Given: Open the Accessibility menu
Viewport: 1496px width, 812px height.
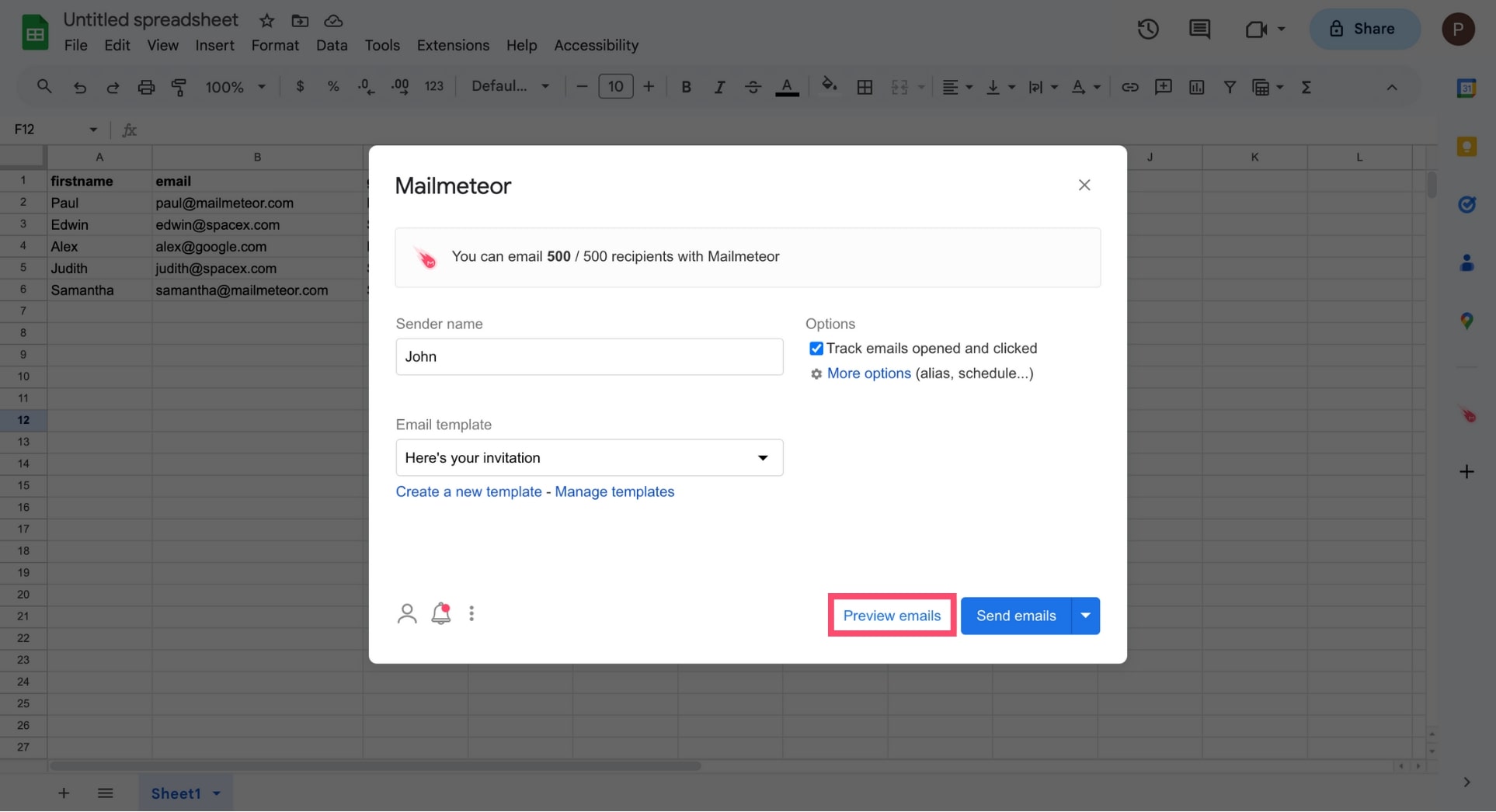Looking at the screenshot, I should point(596,45).
